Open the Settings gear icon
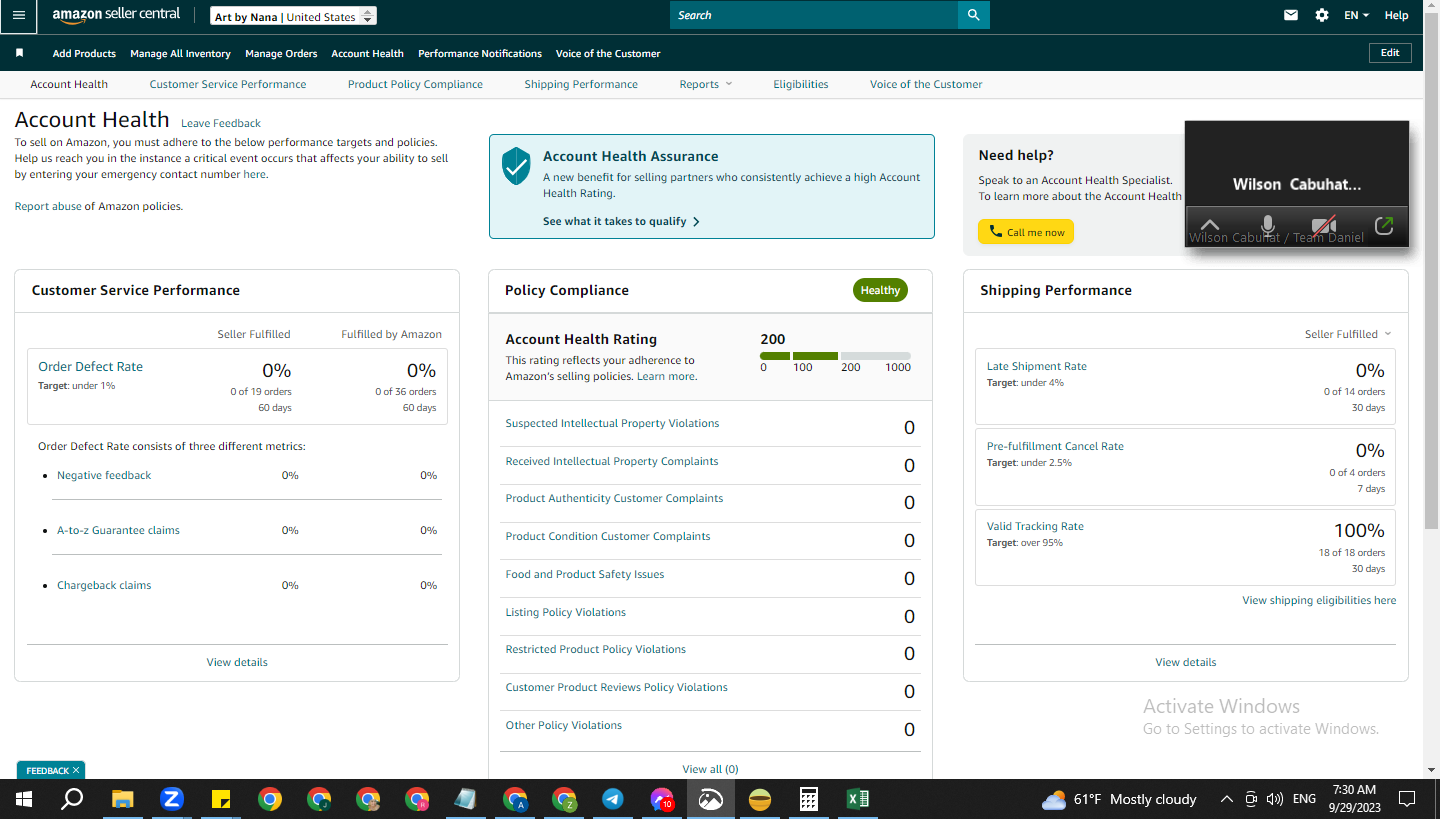 click(x=1322, y=15)
